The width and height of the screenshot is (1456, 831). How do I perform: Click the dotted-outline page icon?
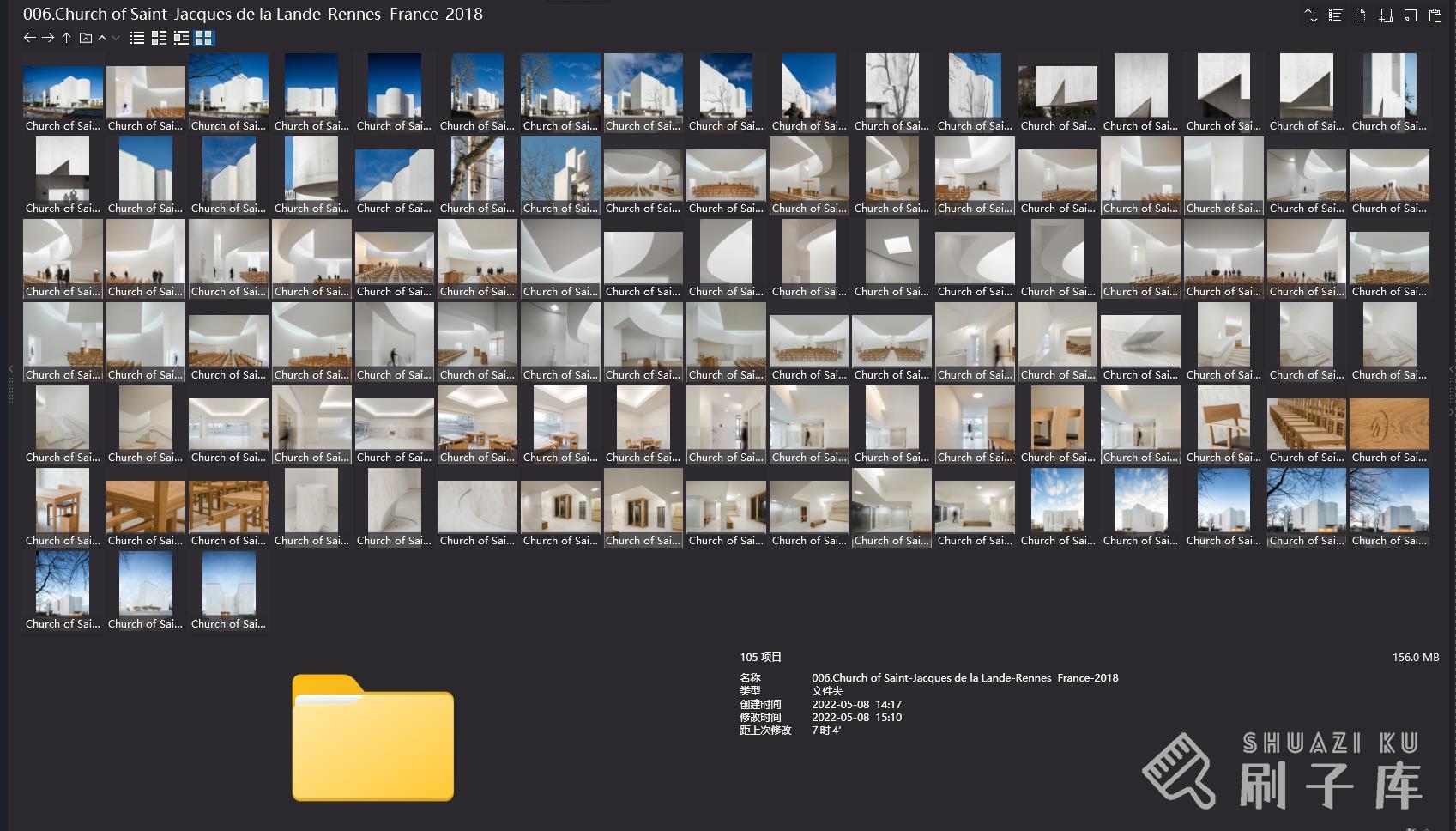[1360, 15]
